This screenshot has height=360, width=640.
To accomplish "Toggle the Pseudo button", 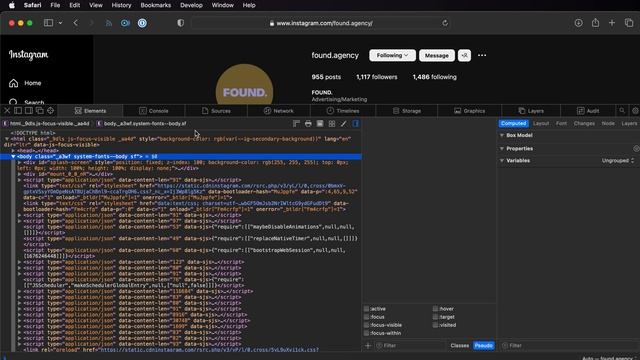I will click(484, 346).
